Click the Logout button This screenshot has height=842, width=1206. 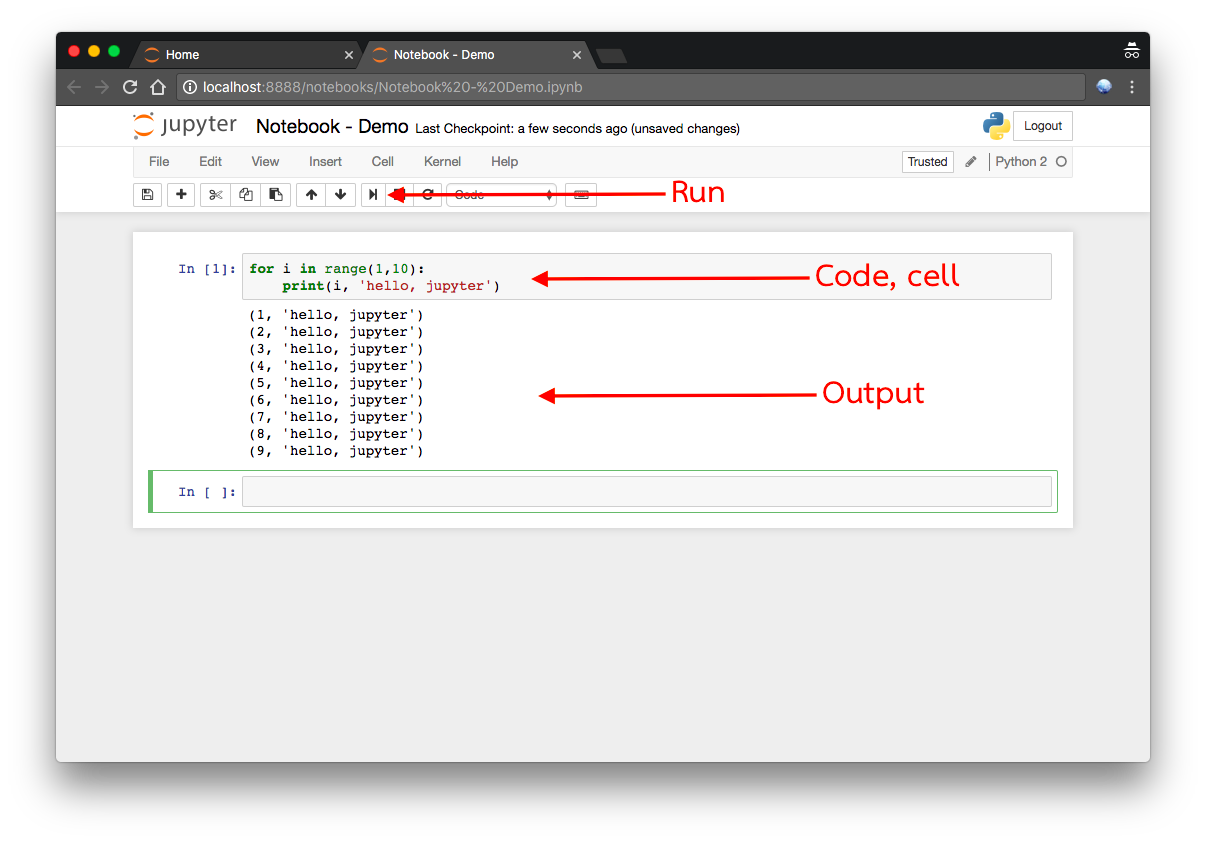tap(1043, 126)
